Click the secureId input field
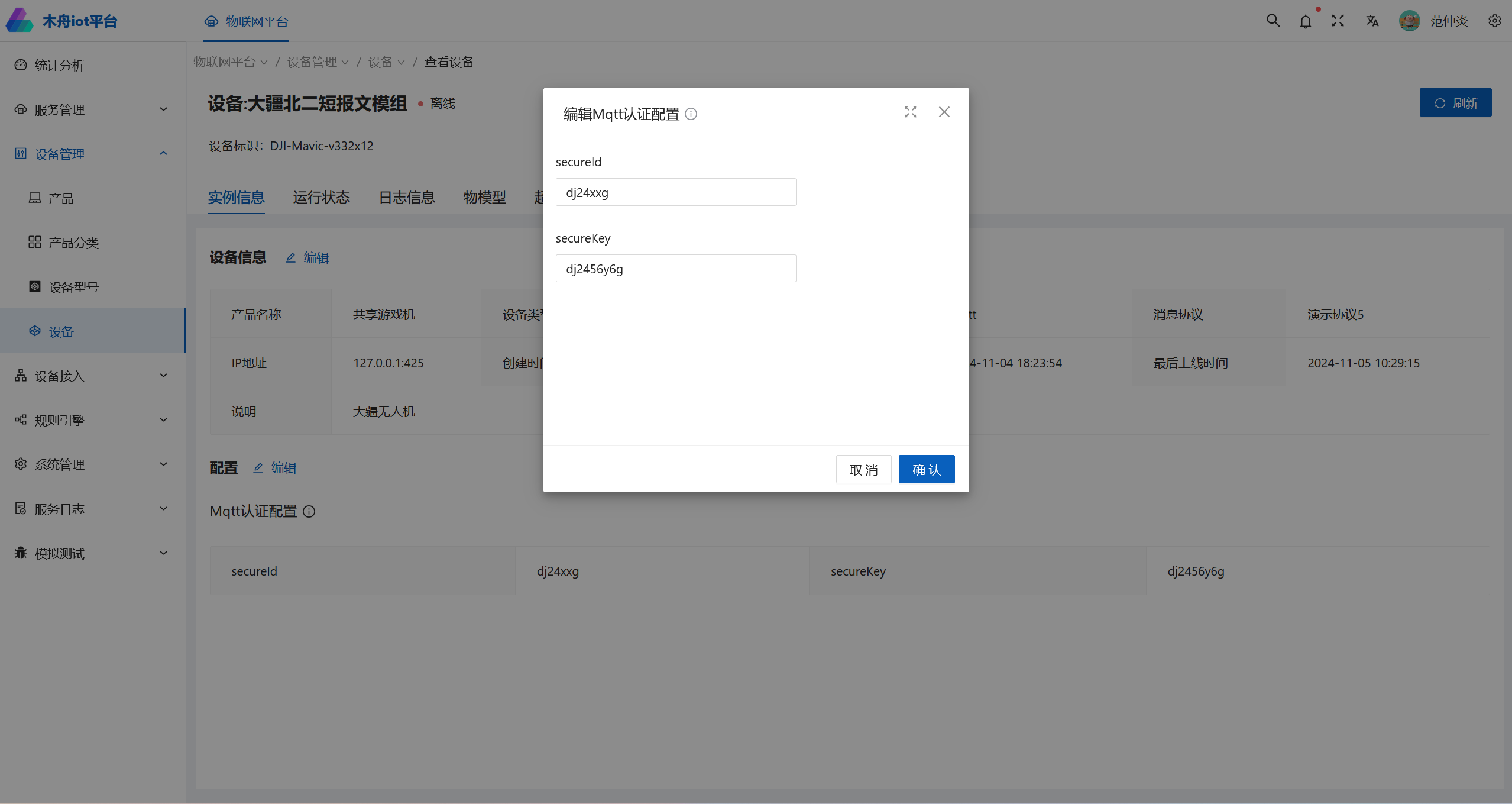1512x804 pixels. click(675, 192)
